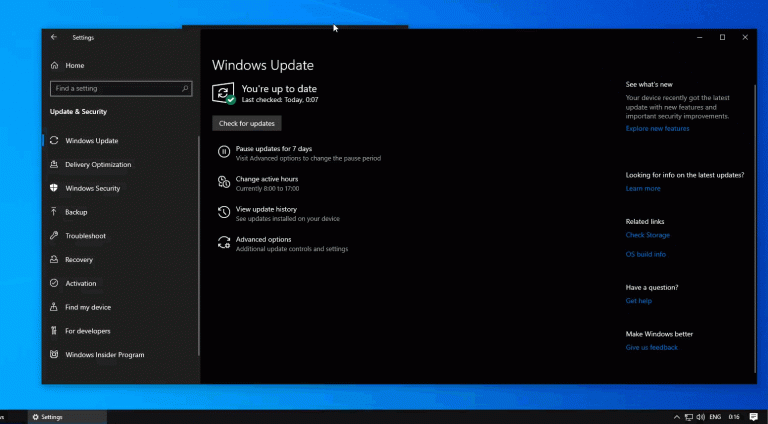Click "You're up to date" status text
Image resolution: width=768 pixels, height=424 pixels.
click(x=279, y=89)
